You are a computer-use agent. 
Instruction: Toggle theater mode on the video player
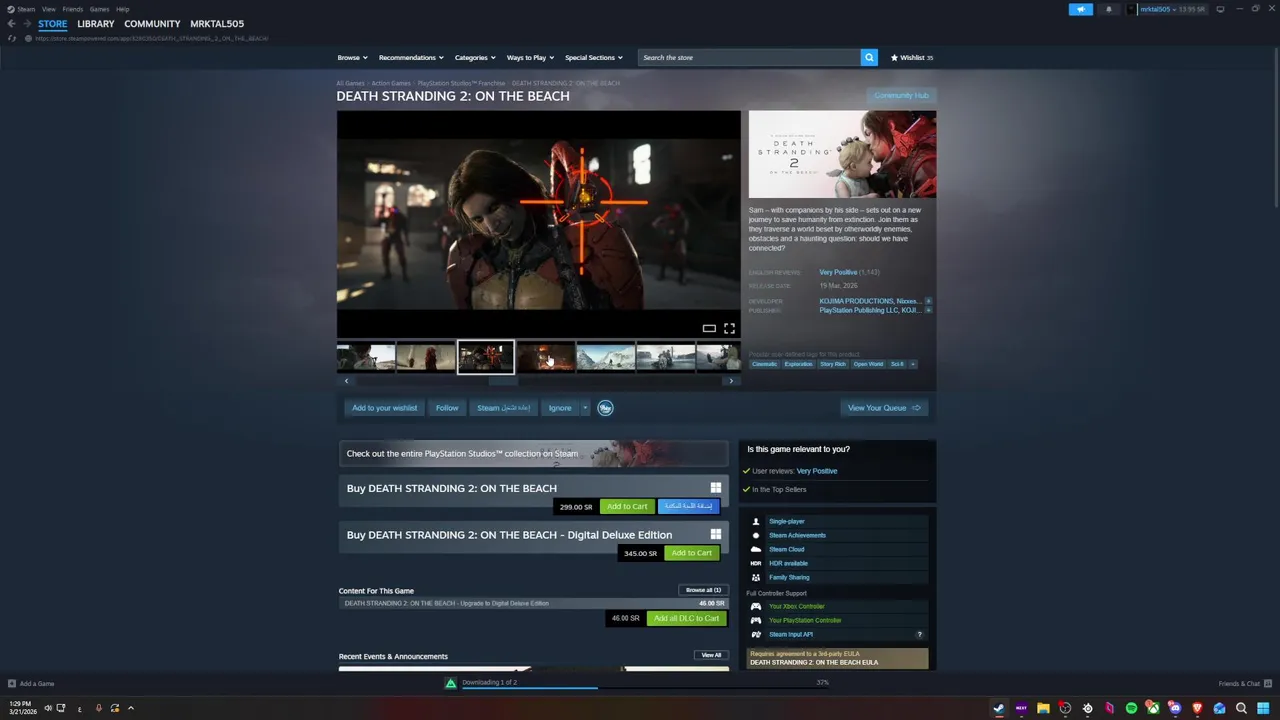(709, 328)
